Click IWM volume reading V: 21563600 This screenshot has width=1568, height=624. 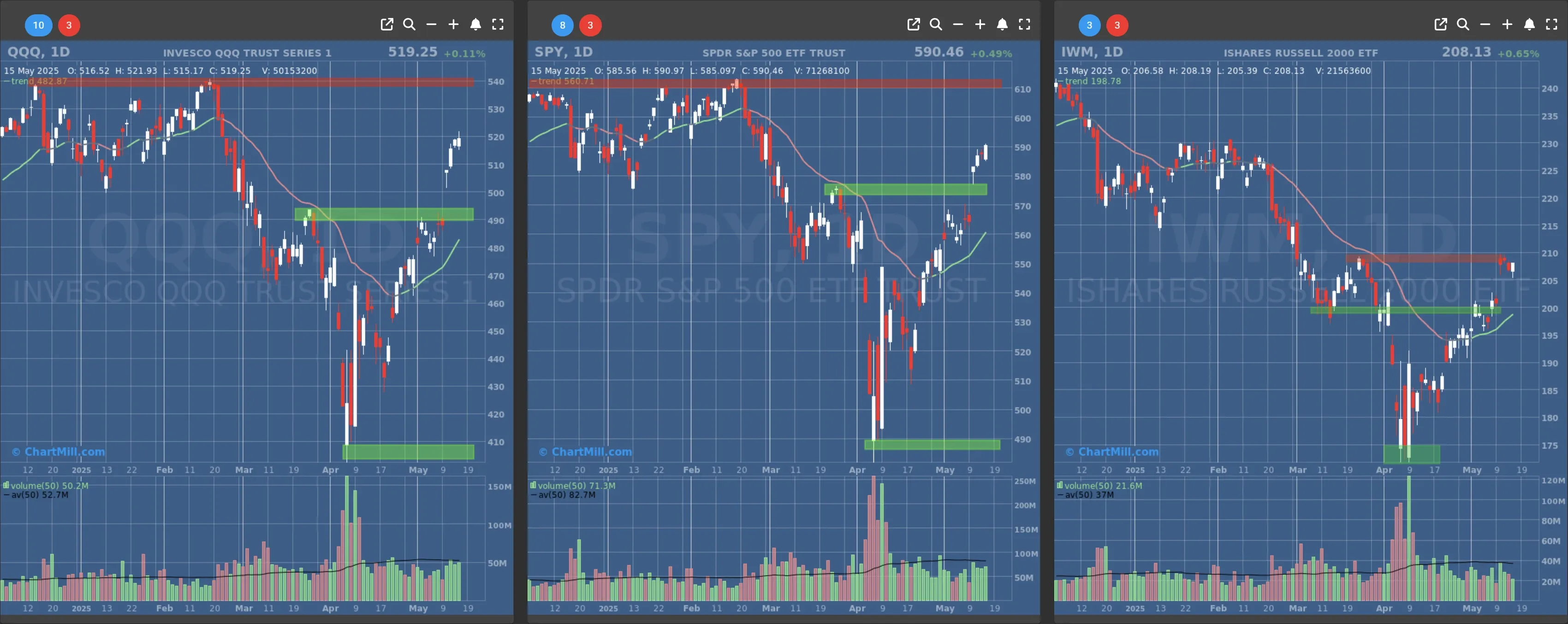pyautogui.click(x=1343, y=71)
